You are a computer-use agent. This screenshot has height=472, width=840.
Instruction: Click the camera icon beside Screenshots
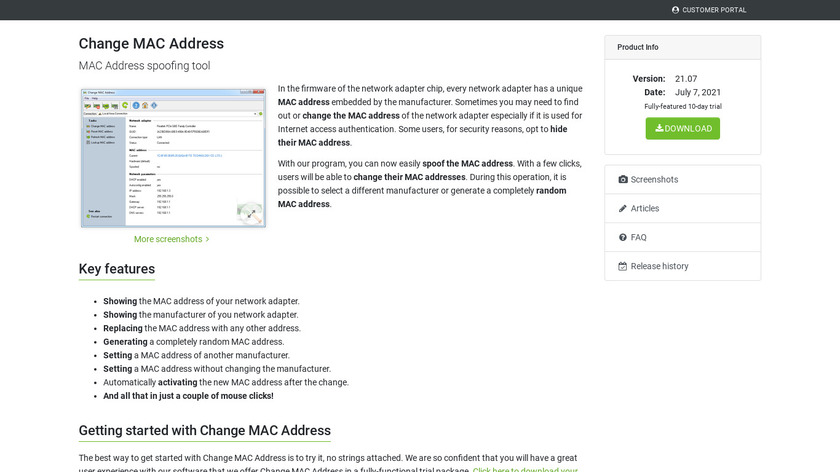pos(622,179)
